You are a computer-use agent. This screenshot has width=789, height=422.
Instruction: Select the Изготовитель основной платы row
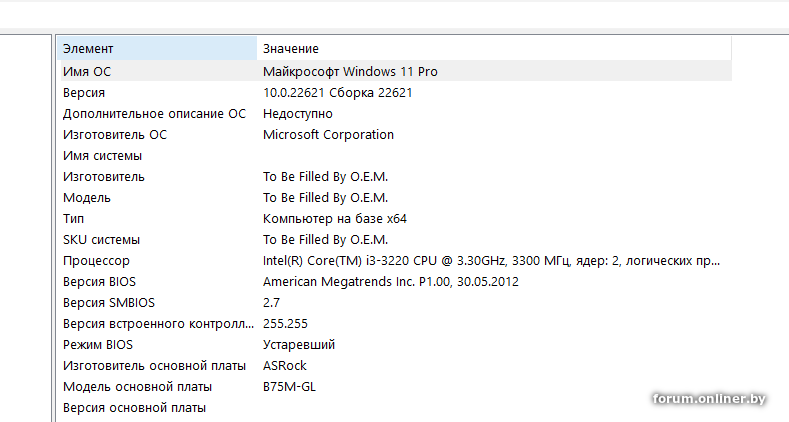(x=396, y=366)
